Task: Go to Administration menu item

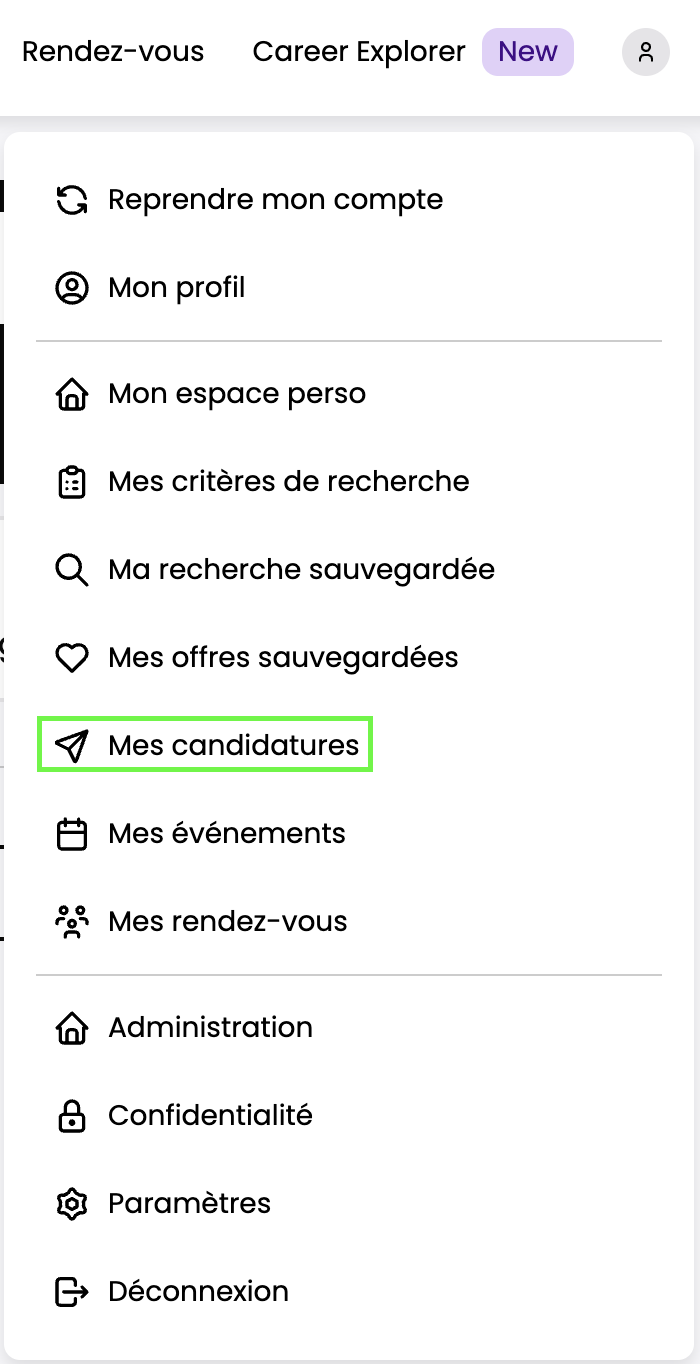Action: tap(210, 1028)
